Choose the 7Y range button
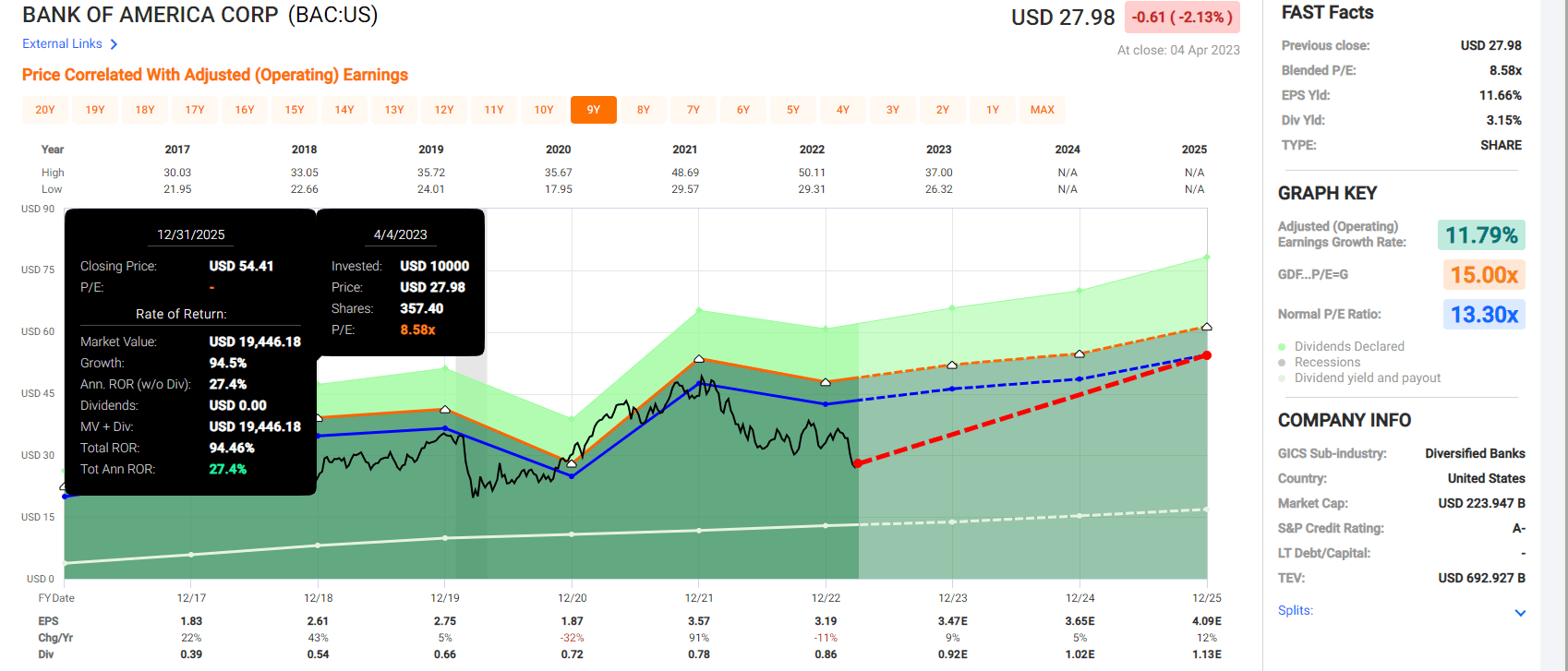This screenshot has height=671, width=1568. [694, 110]
